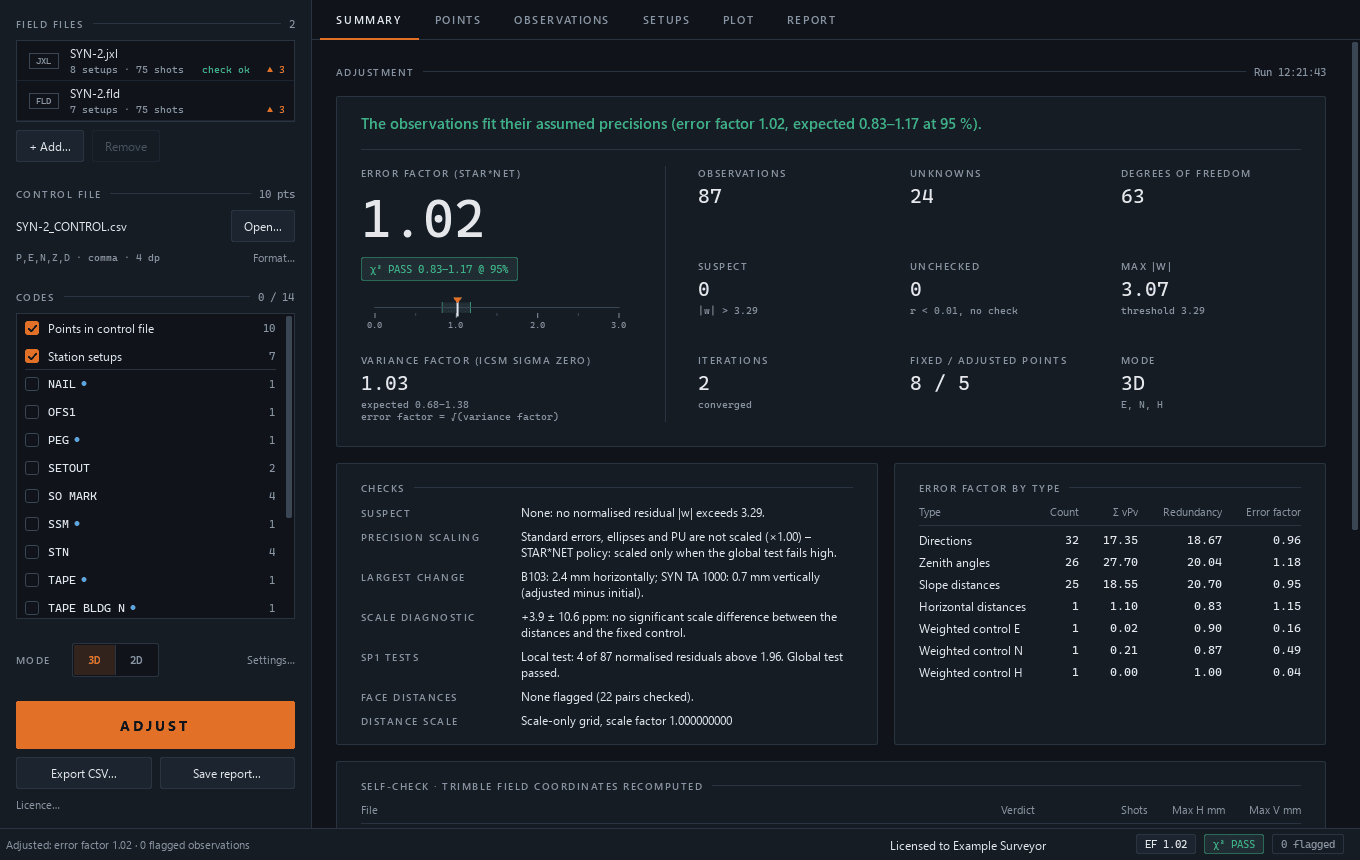Image resolution: width=1360 pixels, height=860 pixels.
Task: Click the 'check ok' status text
Action: (226, 70)
